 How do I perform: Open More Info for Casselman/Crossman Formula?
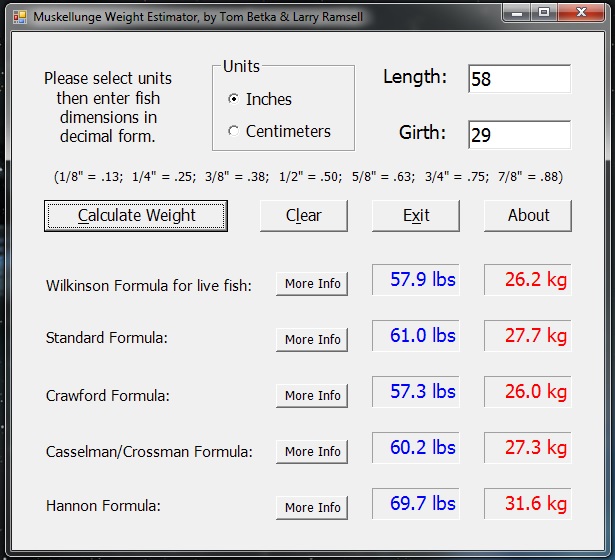tap(312, 452)
